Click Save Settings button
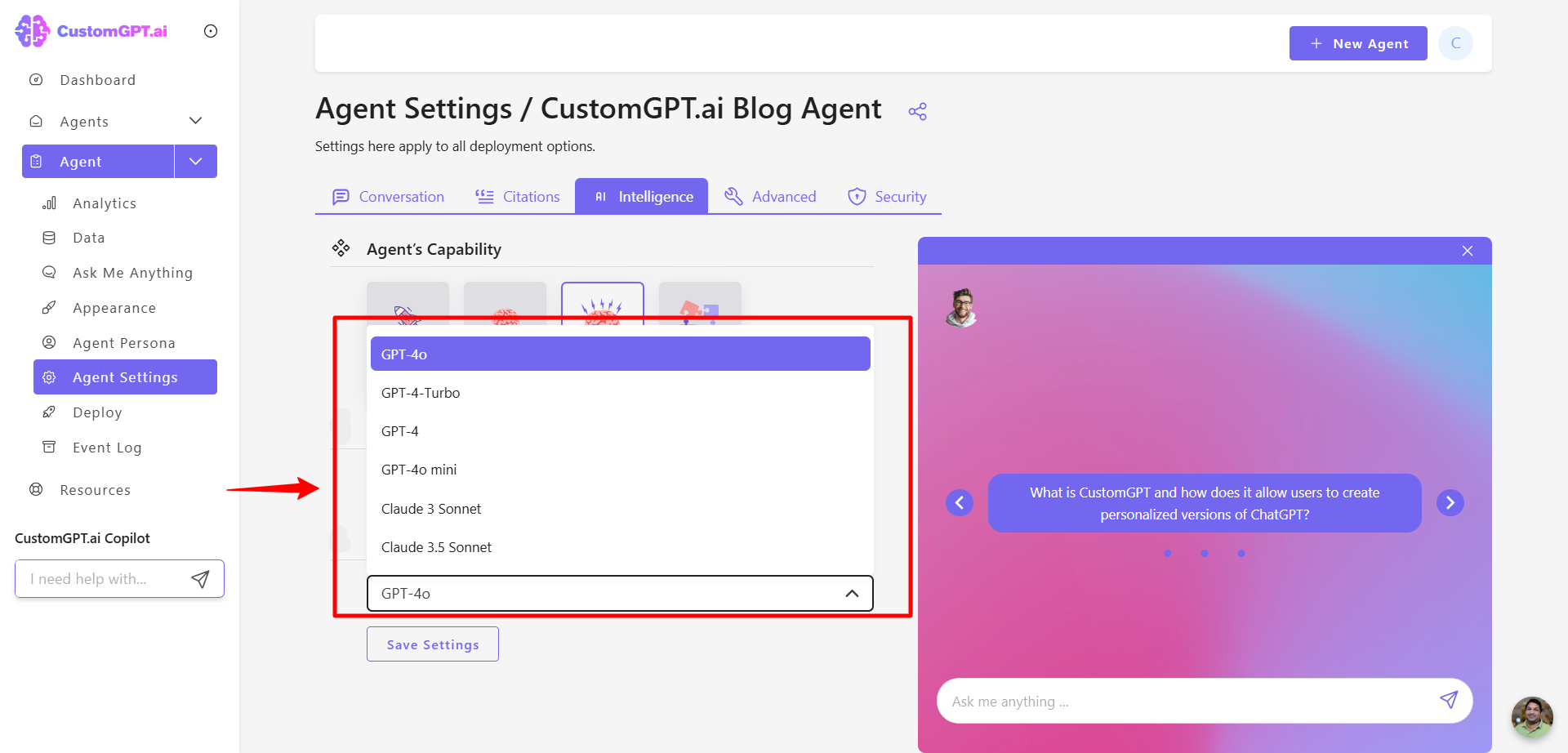The width and height of the screenshot is (1568, 753). [x=433, y=644]
